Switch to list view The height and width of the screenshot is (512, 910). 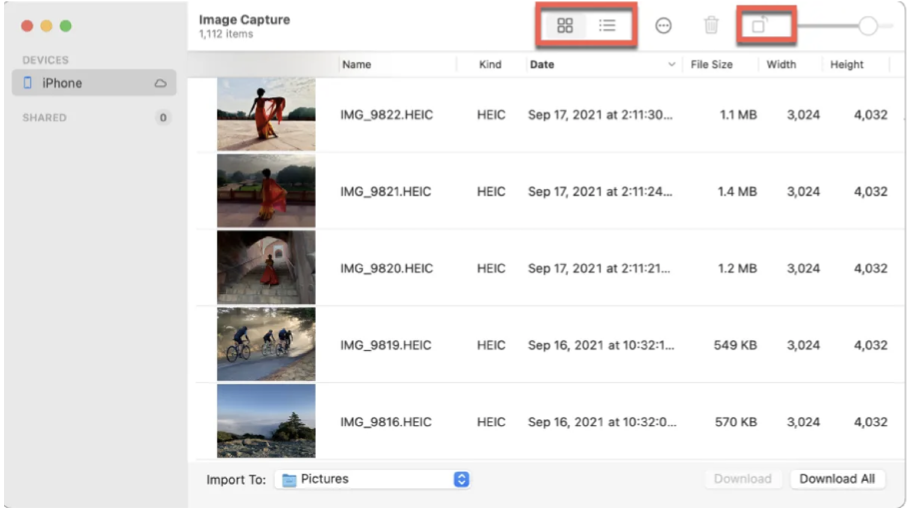(607, 26)
